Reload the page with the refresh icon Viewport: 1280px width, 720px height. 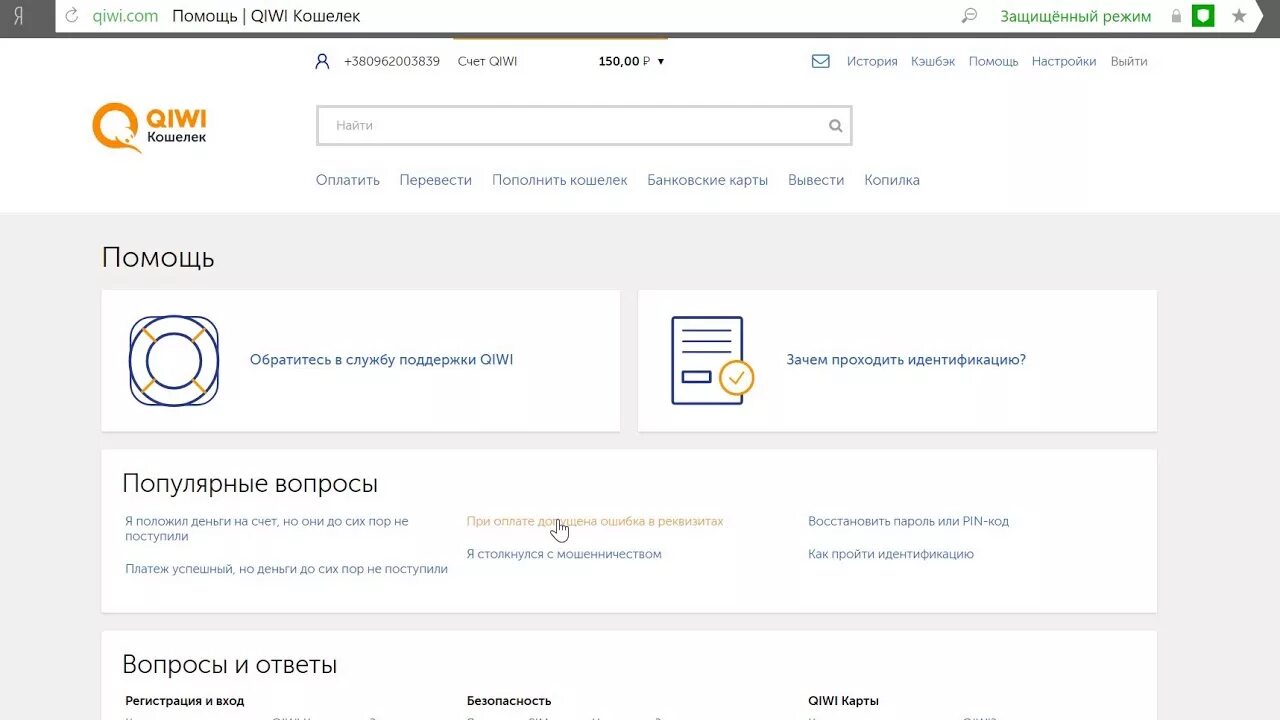71,16
